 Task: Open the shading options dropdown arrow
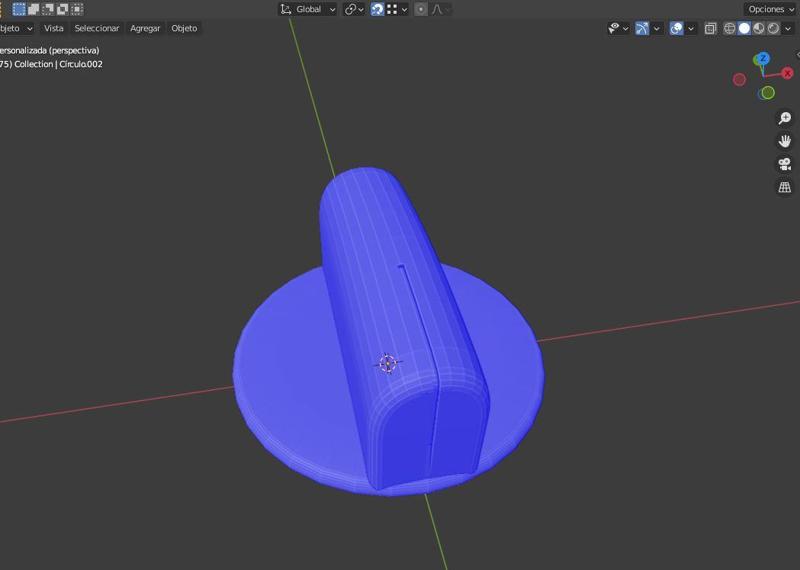pos(789,29)
